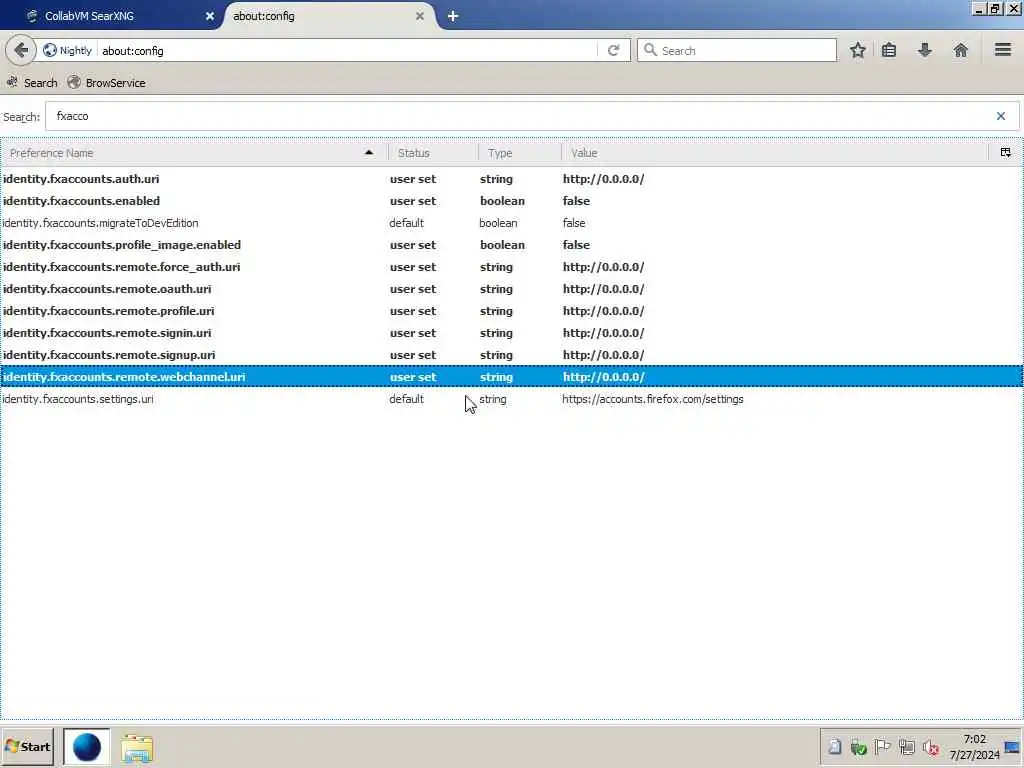Image resolution: width=1024 pixels, height=768 pixels.
Task: Go to the home page icon
Action: pyautogui.click(x=961, y=50)
